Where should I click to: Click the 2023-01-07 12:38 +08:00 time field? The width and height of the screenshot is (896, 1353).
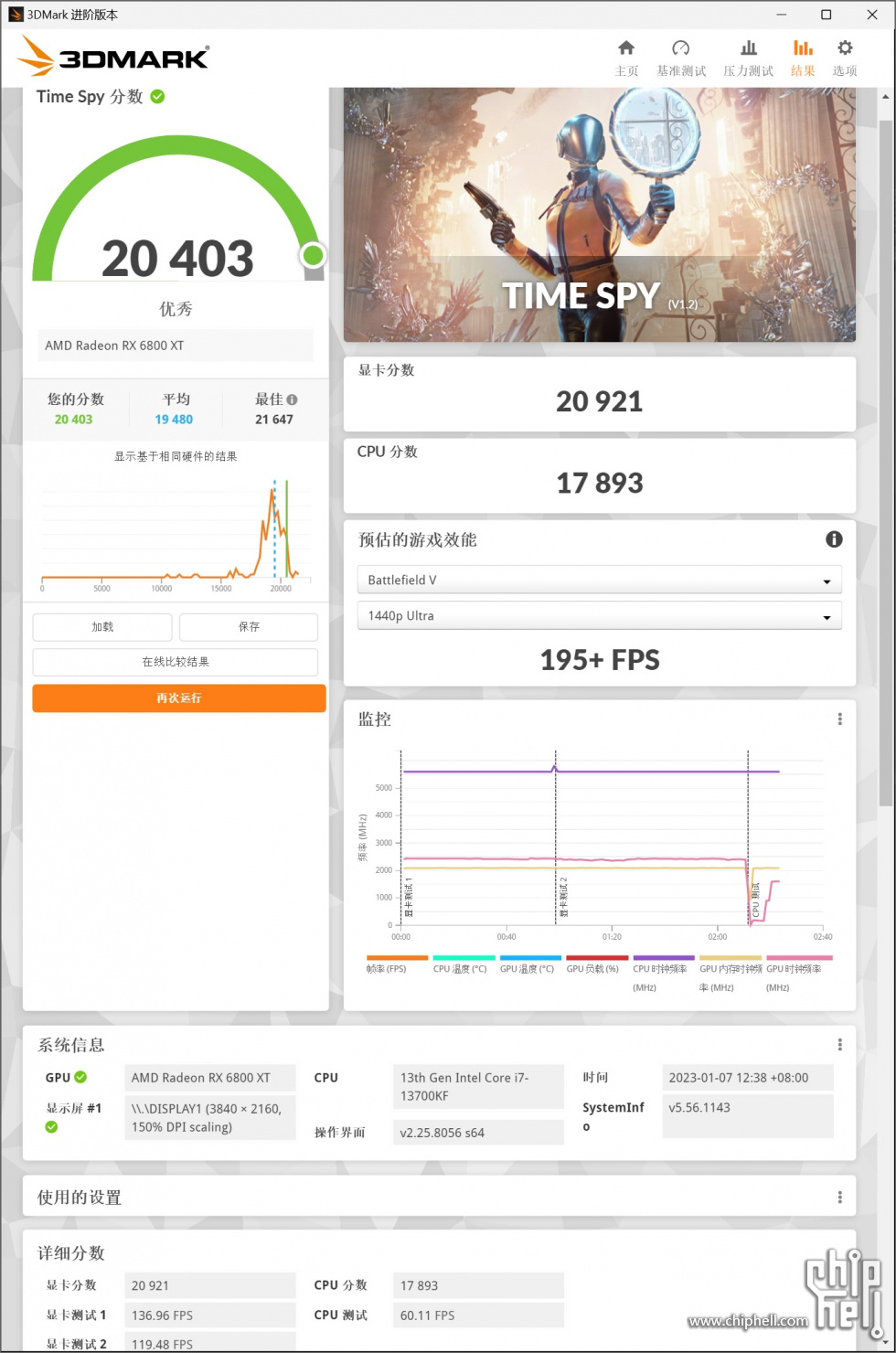748,1078
